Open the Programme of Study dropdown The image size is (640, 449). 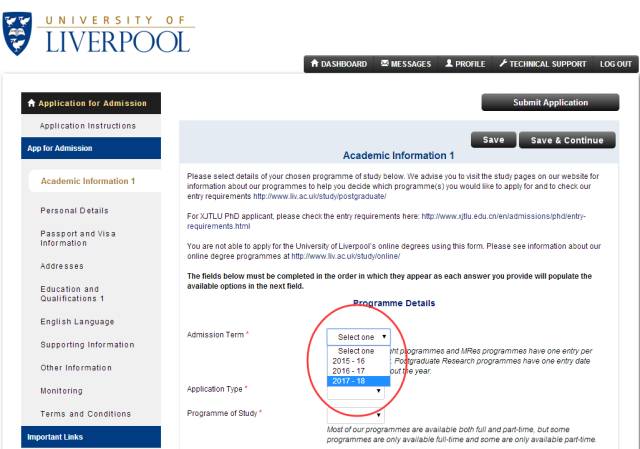coord(356,415)
